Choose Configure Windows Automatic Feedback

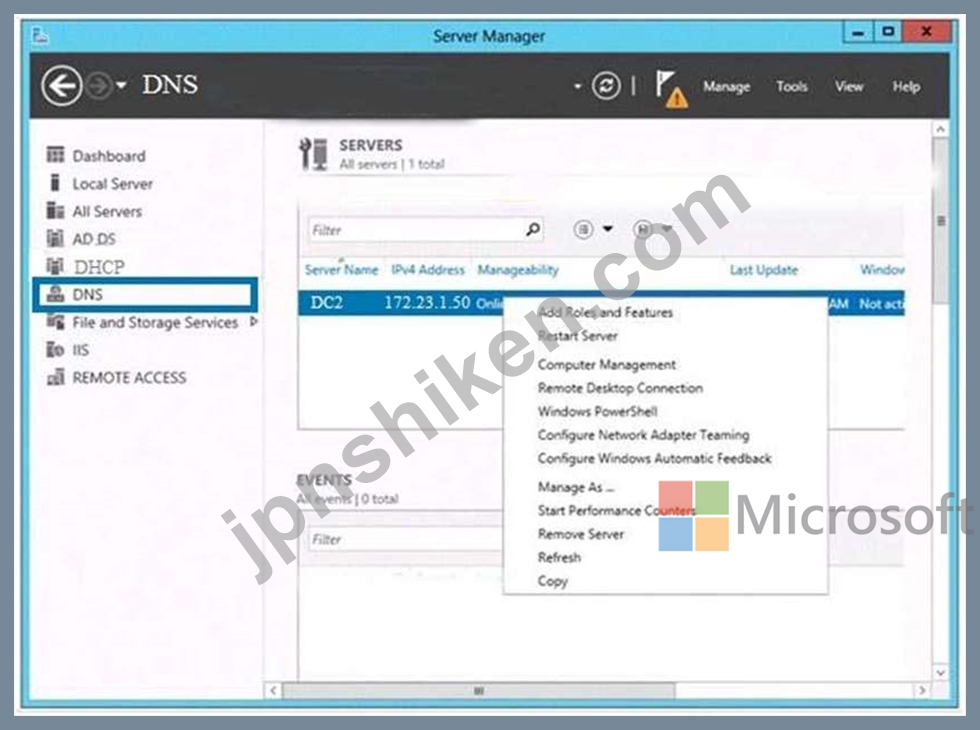654,459
